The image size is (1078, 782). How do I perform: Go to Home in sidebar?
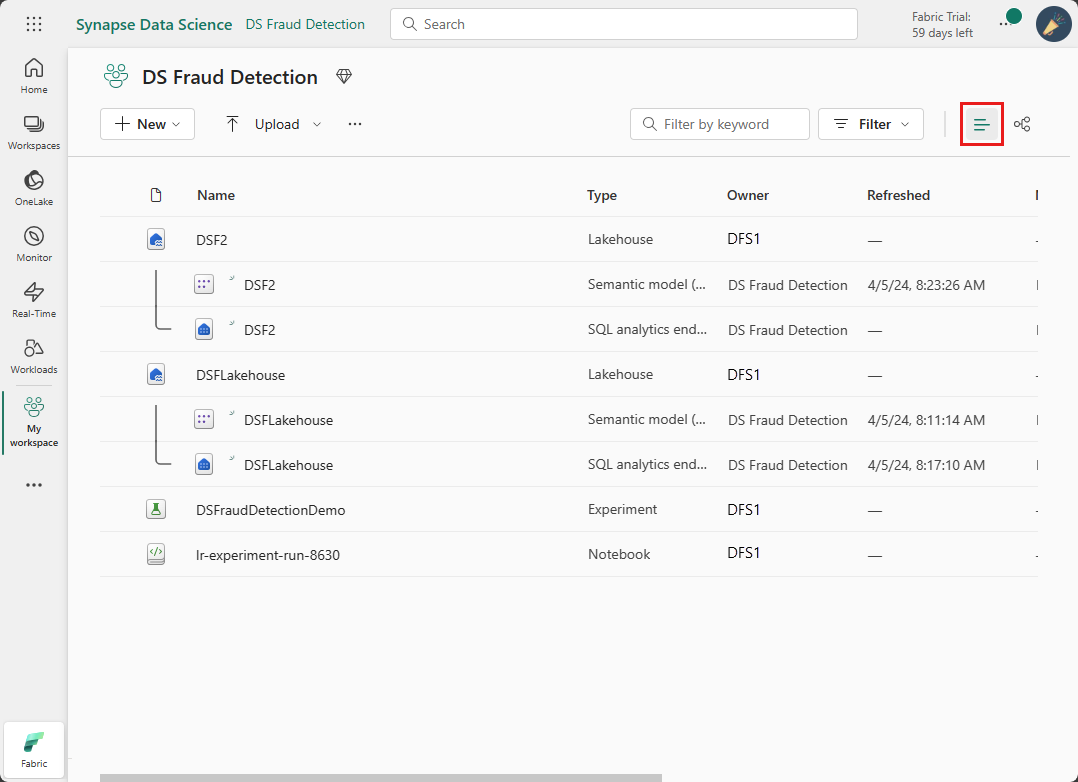click(x=34, y=76)
